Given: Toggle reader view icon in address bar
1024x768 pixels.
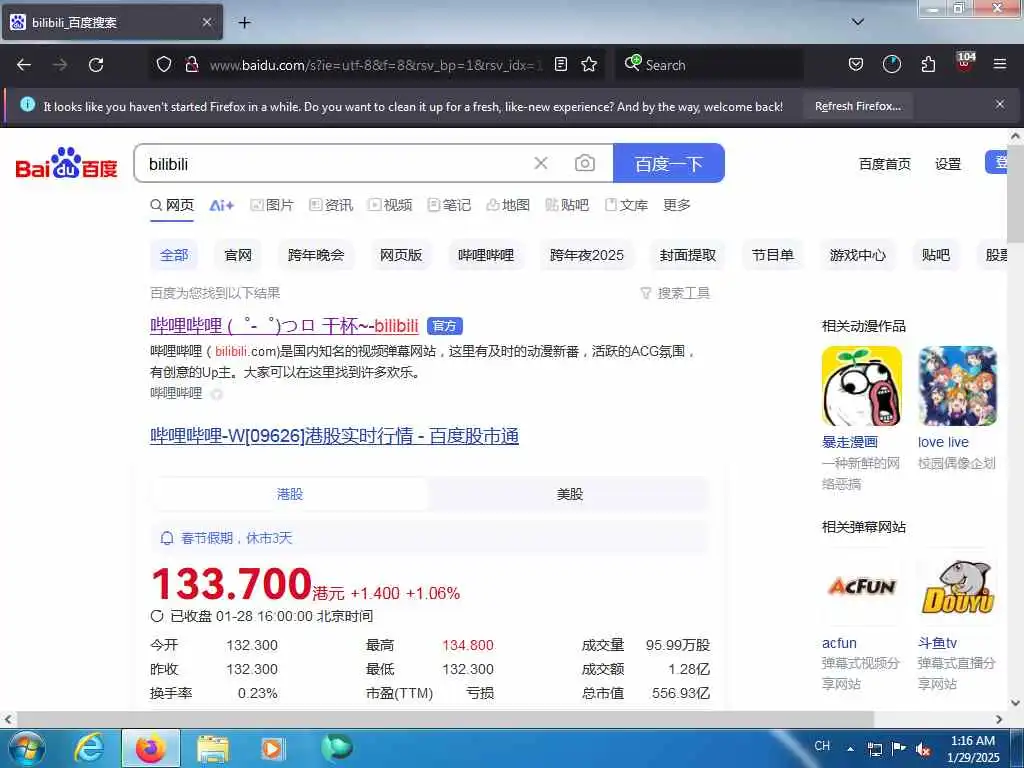Looking at the screenshot, I should click(561, 64).
